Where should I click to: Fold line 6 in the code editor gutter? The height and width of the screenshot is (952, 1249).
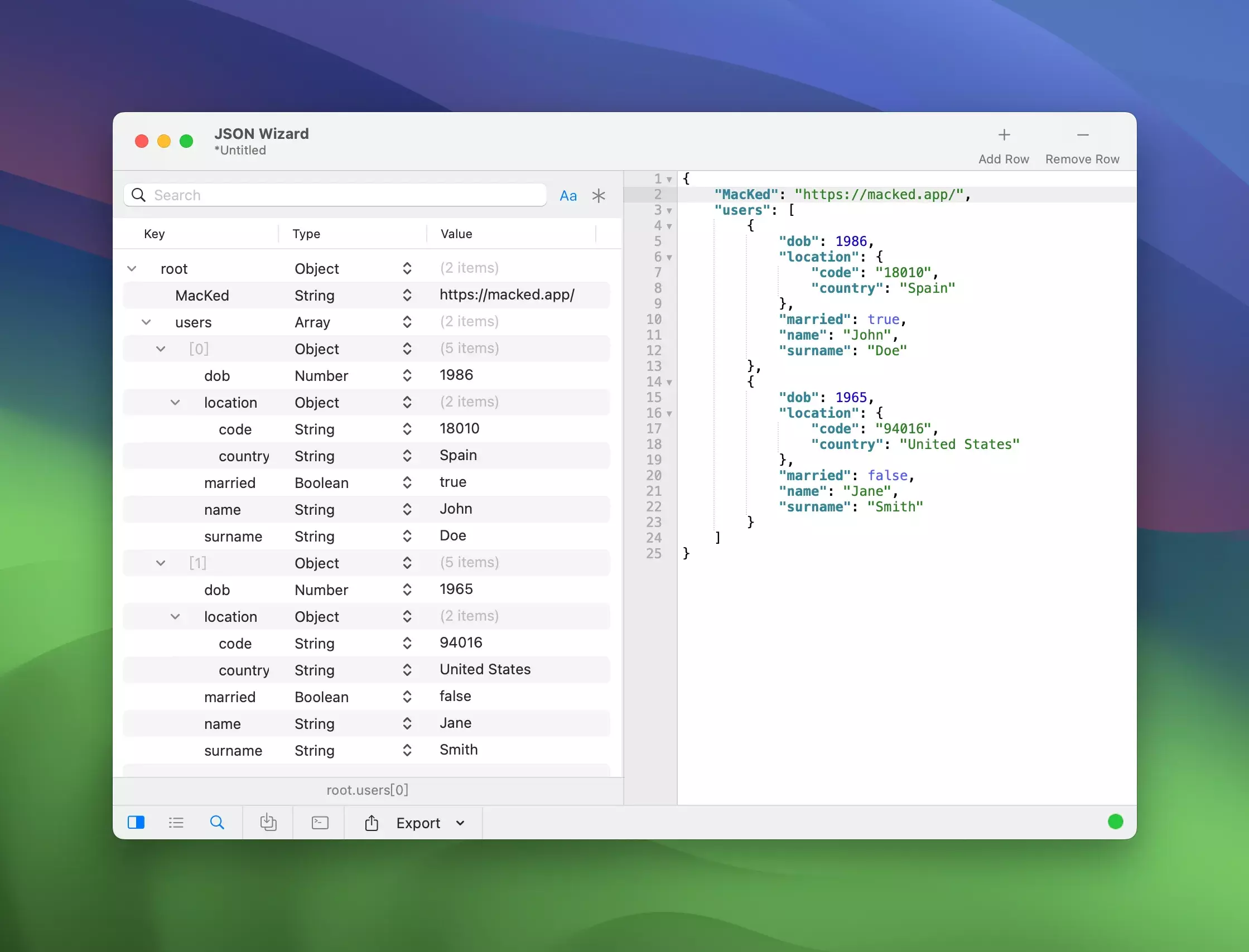[x=669, y=258]
